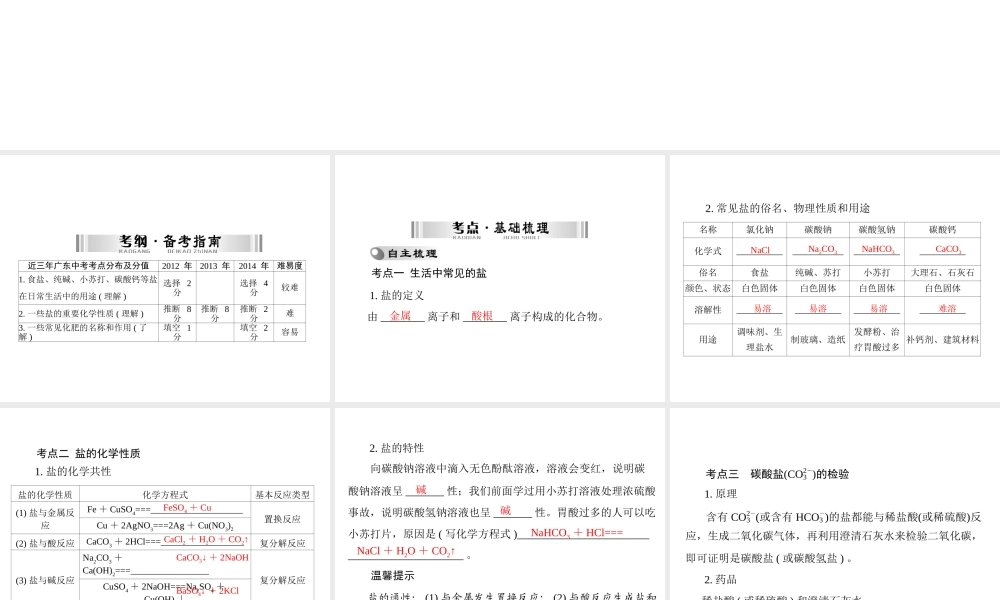Viewport: 1000px width, 600px height.
Task: Click the line 1. 盐的化学共性
Action: 73,471
